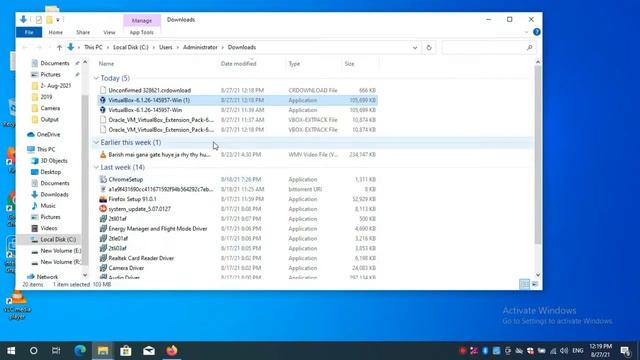Click the Back navigation arrow
The width and height of the screenshot is (640, 360).
click(x=24, y=47)
